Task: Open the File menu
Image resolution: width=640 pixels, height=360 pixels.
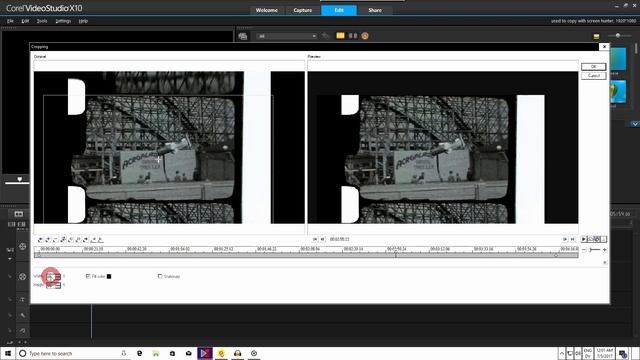Action: click(10, 21)
